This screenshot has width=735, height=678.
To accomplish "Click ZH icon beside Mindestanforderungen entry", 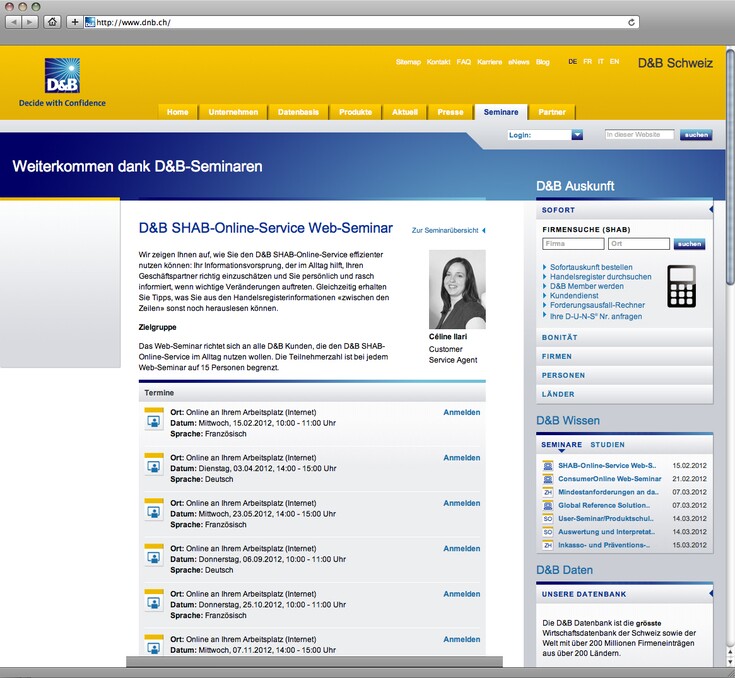I will [548, 492].
